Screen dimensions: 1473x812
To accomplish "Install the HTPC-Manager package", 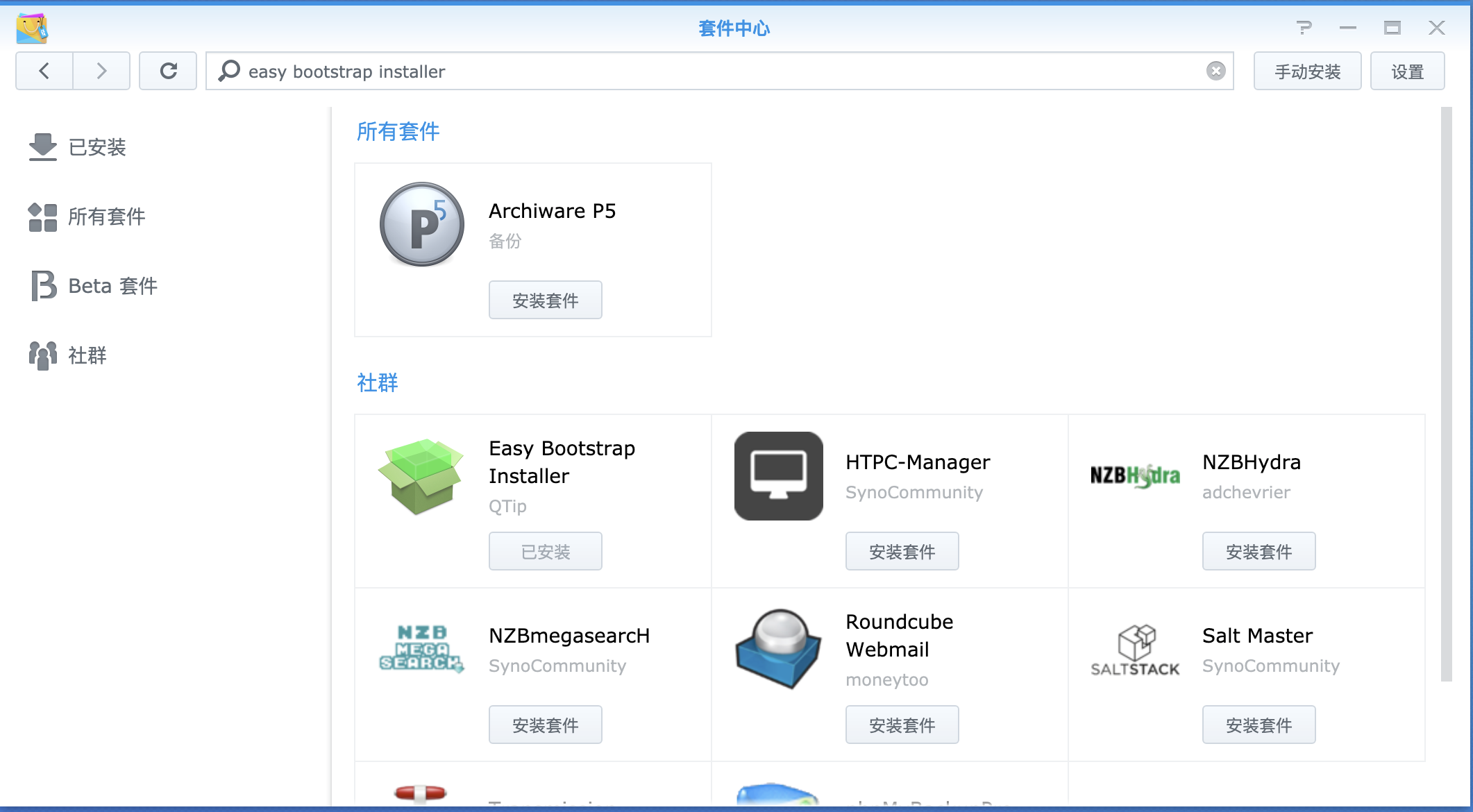I will tap(902, 552).
